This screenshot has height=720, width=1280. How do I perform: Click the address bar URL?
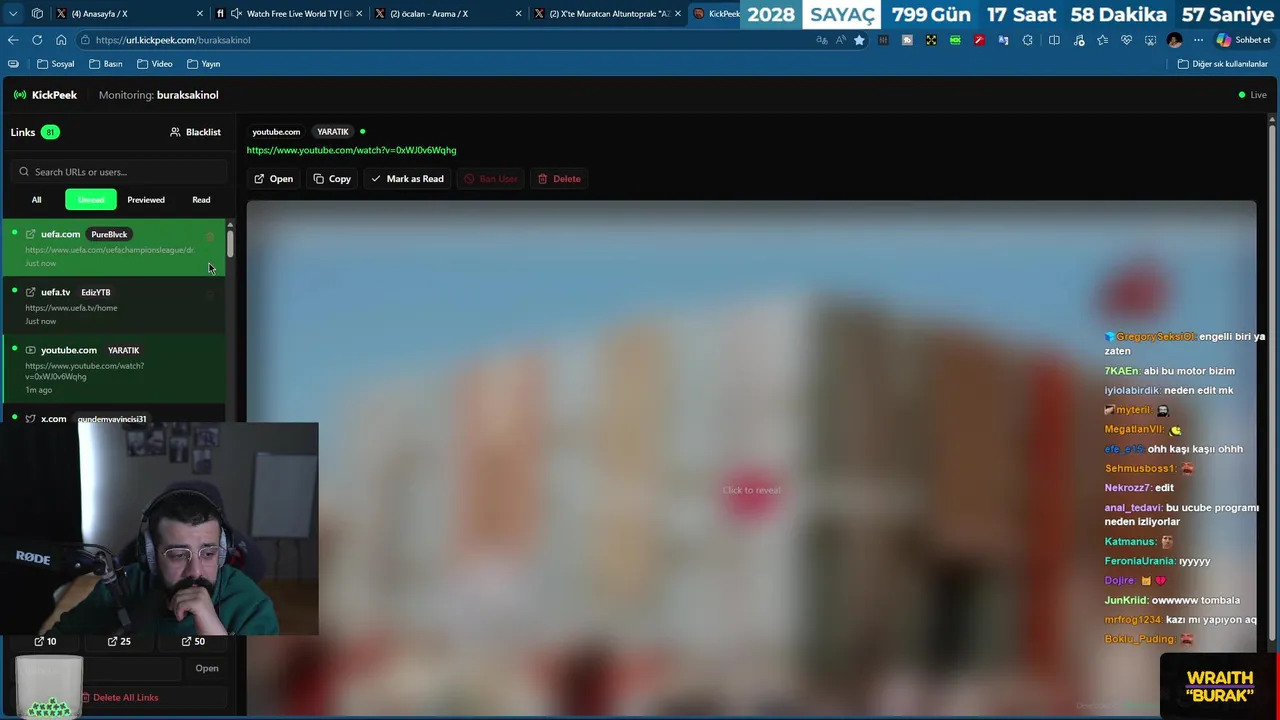pos(173,40)
